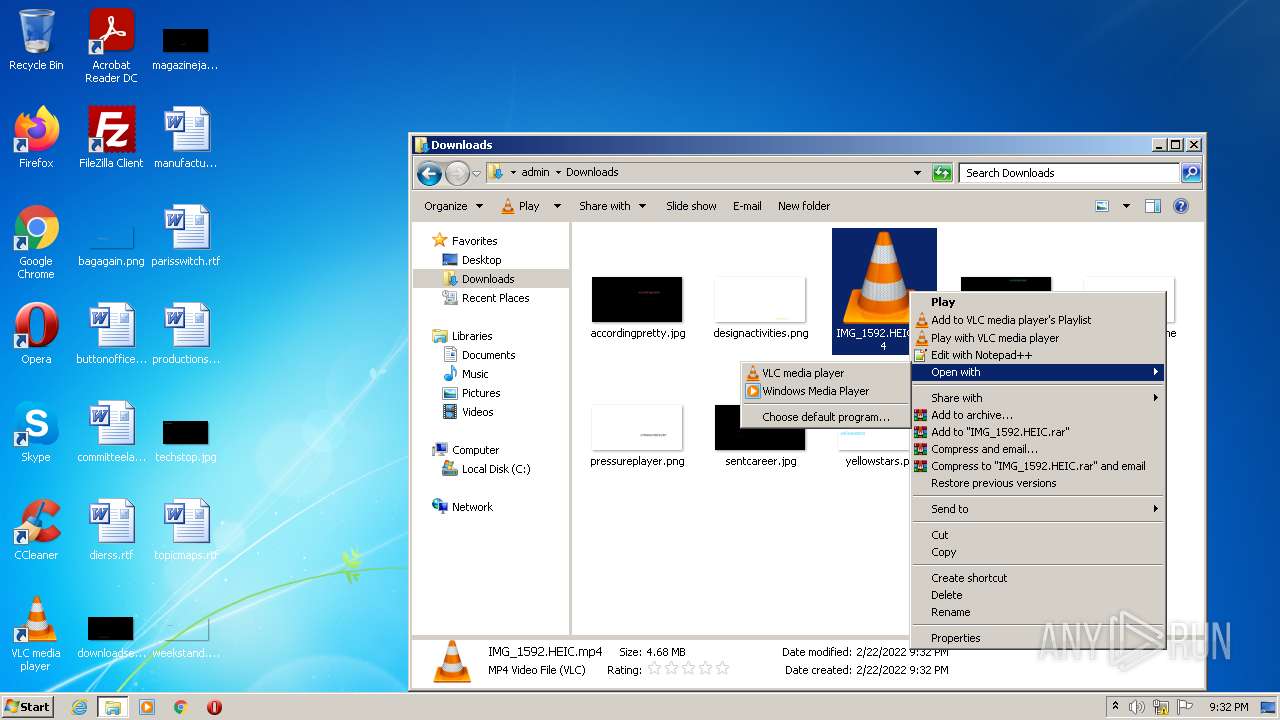Open the Recycle Bin desktop icon
Viewport: 1280px width, 720px height.
(36, 42)
